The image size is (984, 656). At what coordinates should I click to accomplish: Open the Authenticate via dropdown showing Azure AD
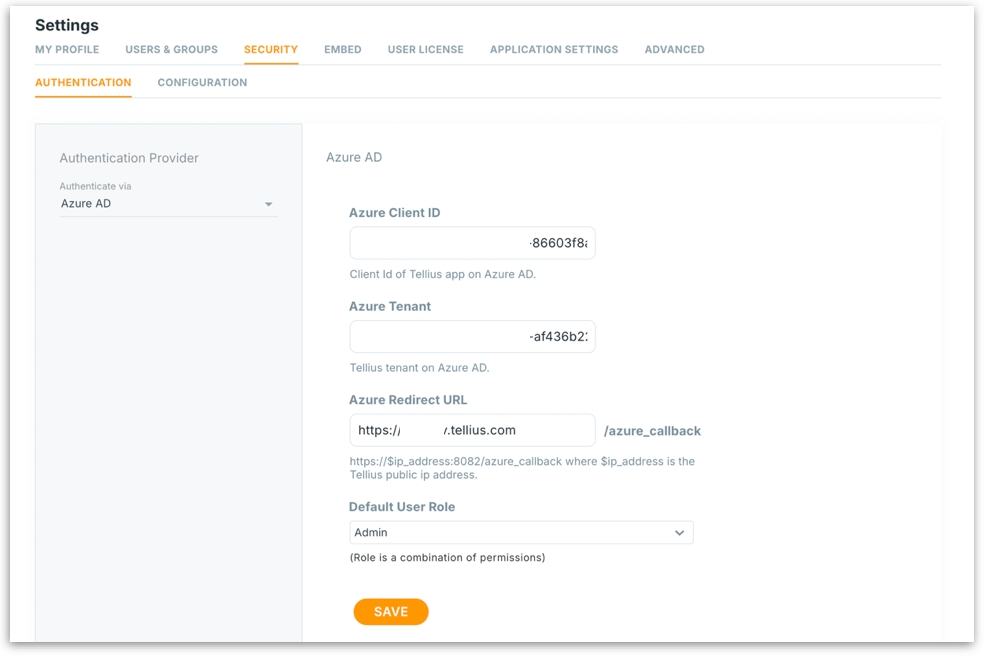[x=160, y=204]
